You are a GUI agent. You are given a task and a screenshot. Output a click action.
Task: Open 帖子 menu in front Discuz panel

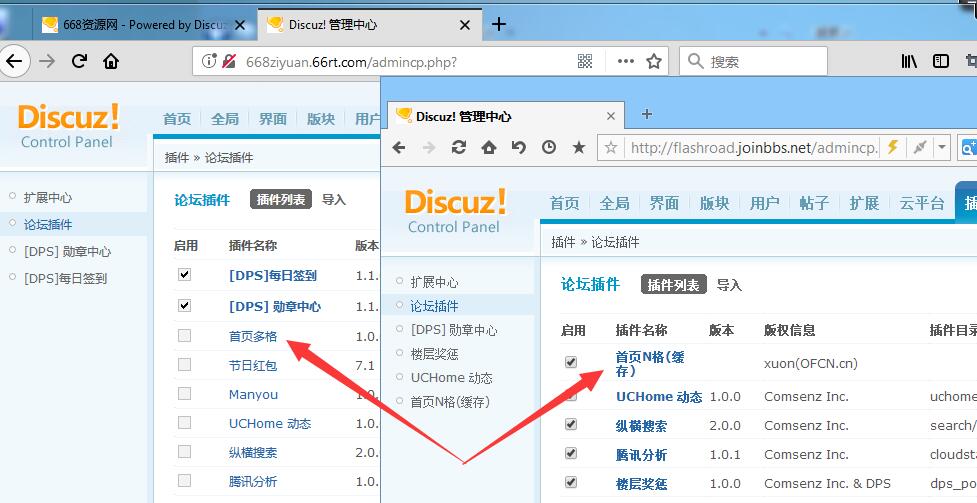(814, 203)
